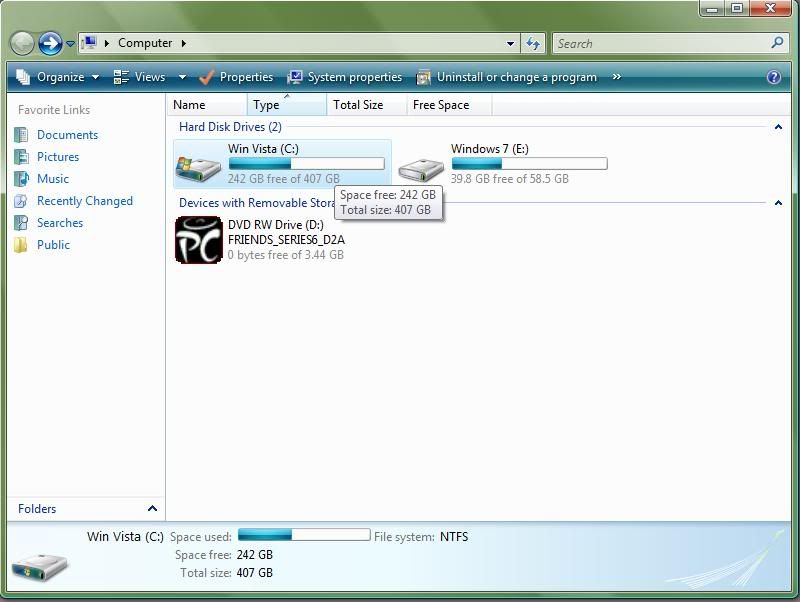Open System properties
This screenshot has width=800, height=602.
pyautogui.click(x=345, y=77)
